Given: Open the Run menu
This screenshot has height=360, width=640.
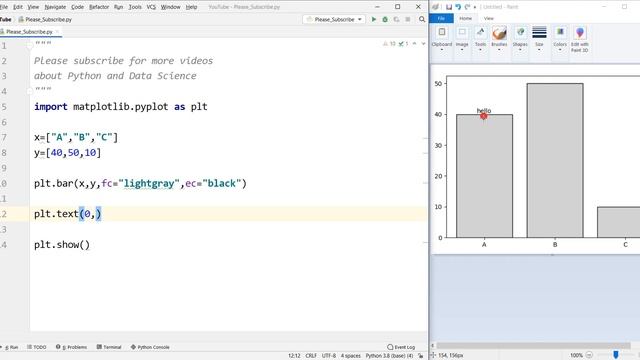Looking at the screenshot, I should click(118, 7).
